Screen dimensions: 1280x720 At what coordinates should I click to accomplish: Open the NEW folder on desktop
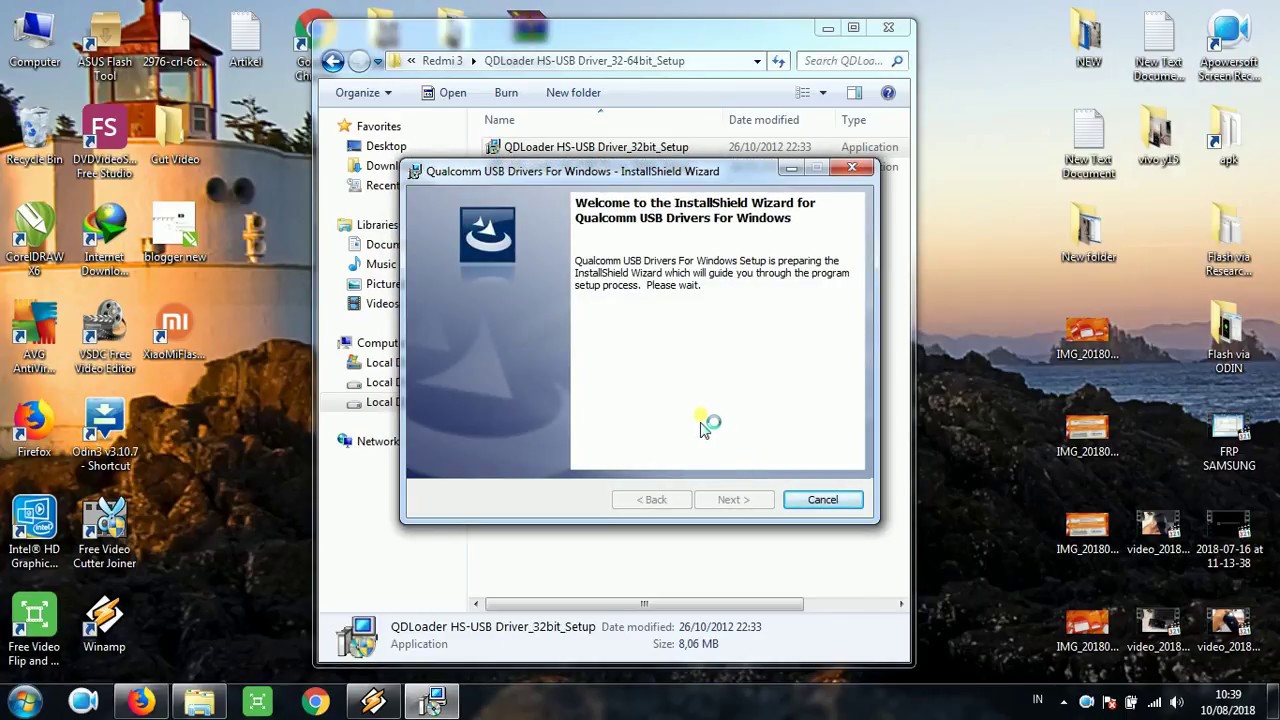coord(1088,40)
